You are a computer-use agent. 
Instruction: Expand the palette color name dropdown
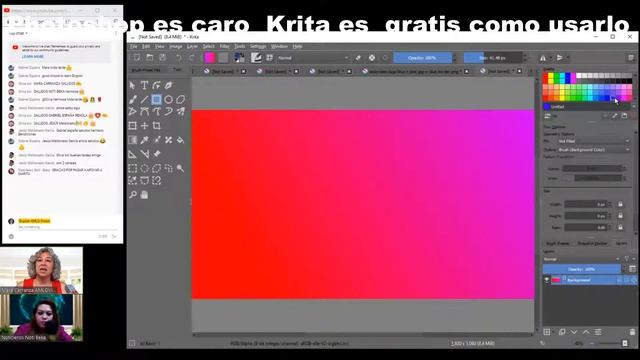(x=588, y=107)
